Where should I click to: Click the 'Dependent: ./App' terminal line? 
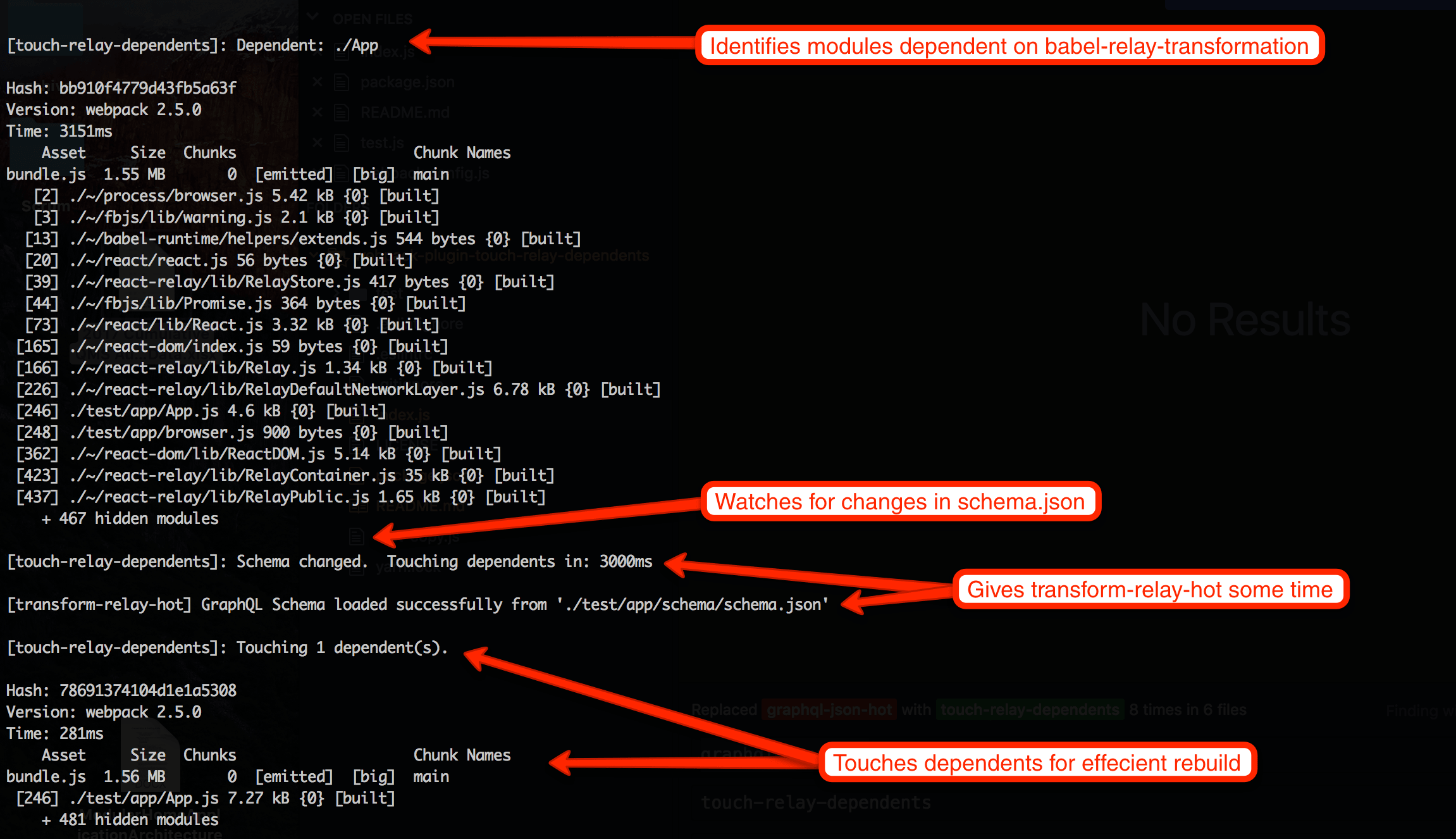pos(193,46)
